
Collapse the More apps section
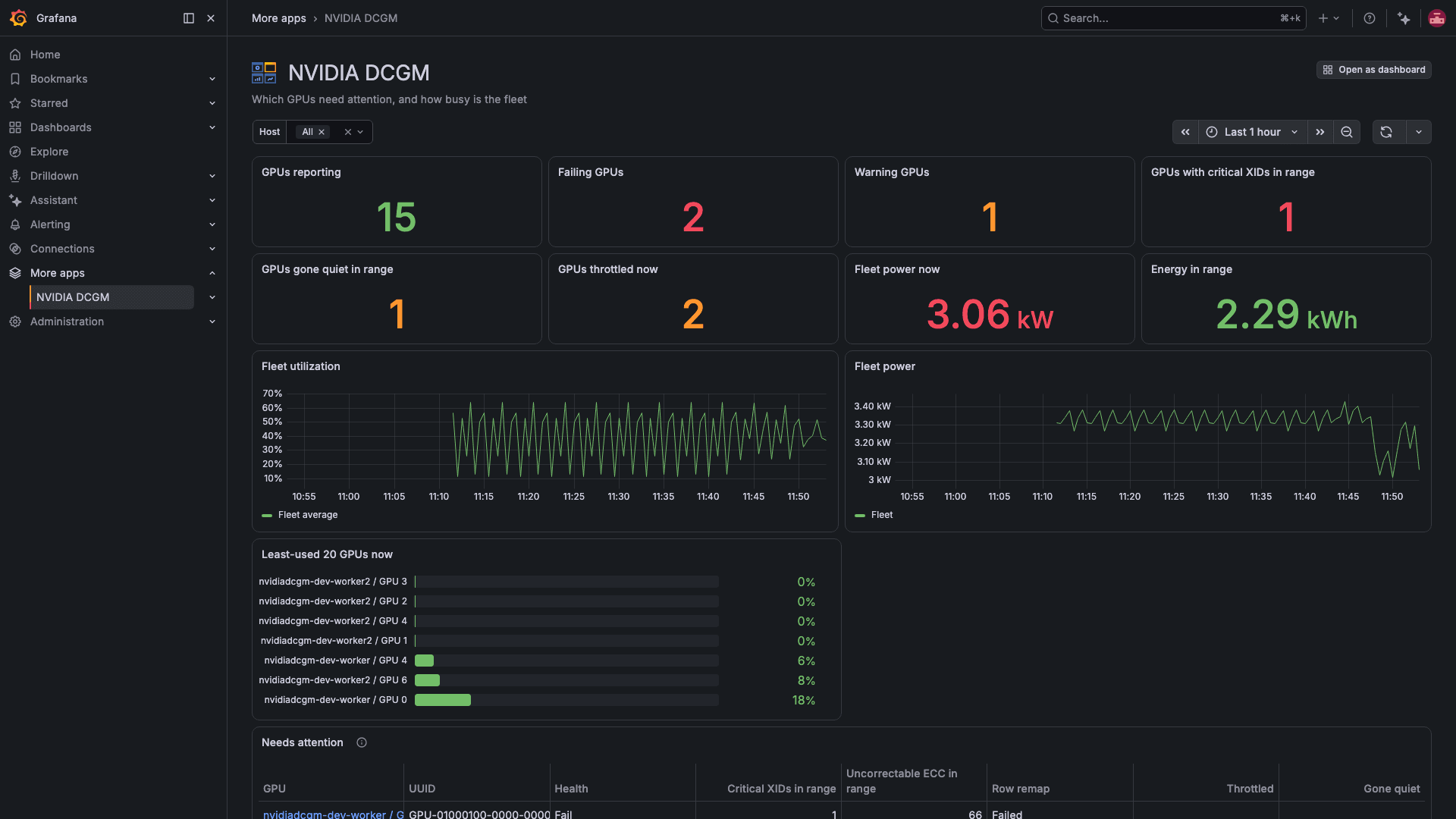[x=212, y=273]
